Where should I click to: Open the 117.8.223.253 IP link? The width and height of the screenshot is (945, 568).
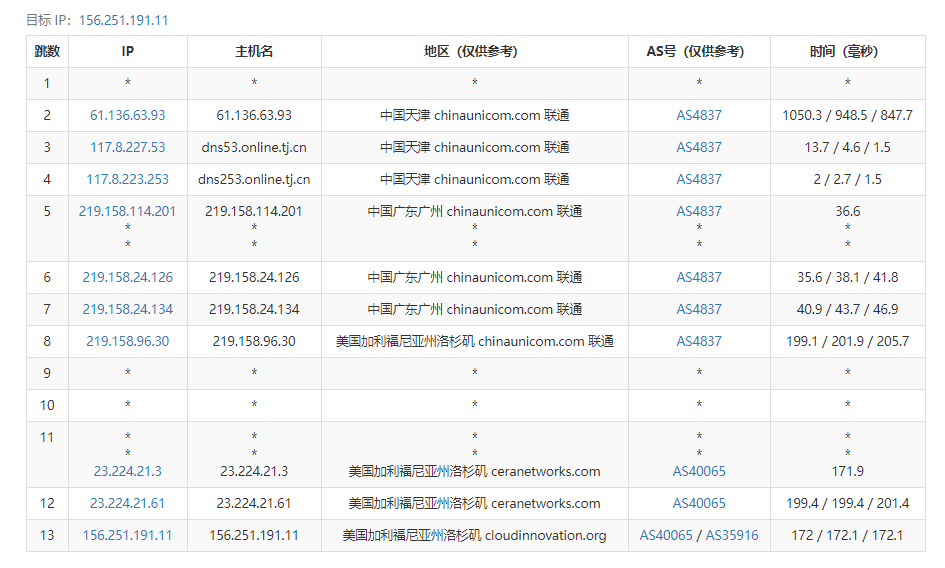tap(127, 179)
